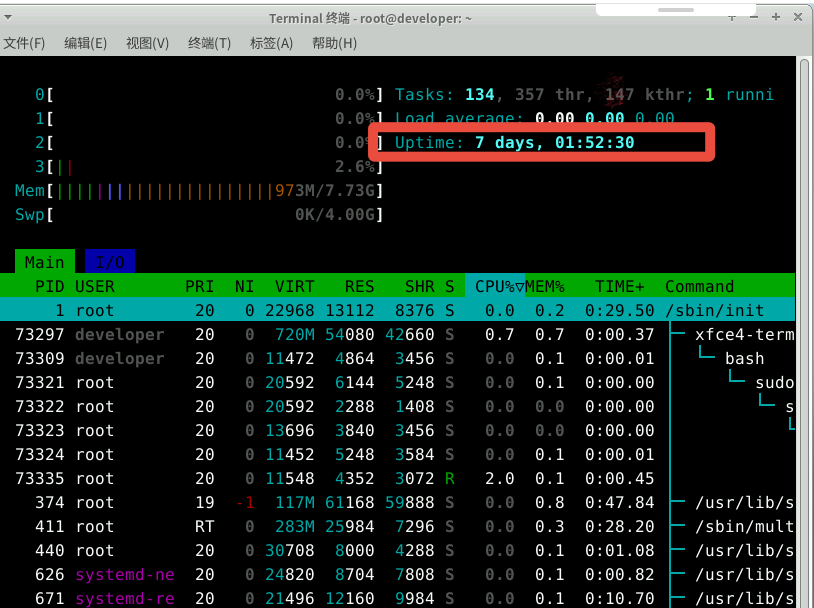The width and height of the screenshot is (814, 608).
Task: Collapse the xfce4-term process tree branch
Action: pyautogui.click(x=678, y=334)
